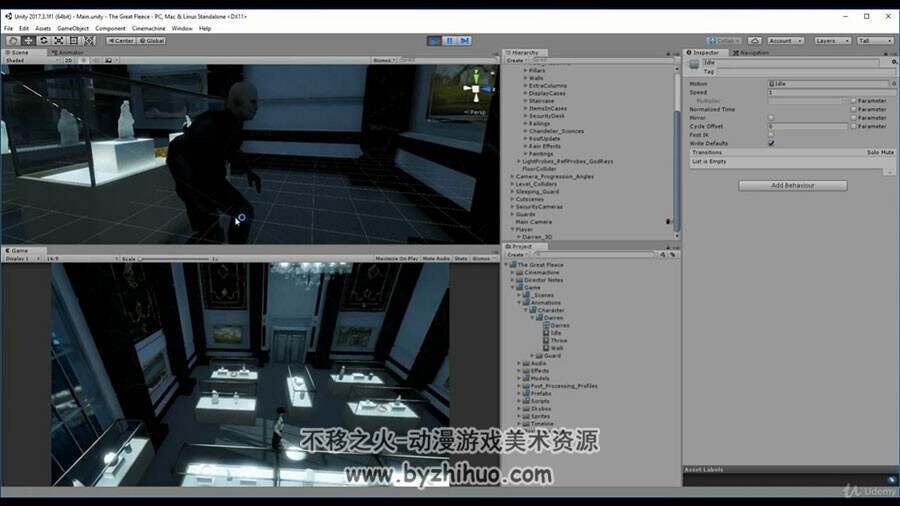Switch to the Navigation tab
Viewport: 900px width, 506px height.
(751, 52)
